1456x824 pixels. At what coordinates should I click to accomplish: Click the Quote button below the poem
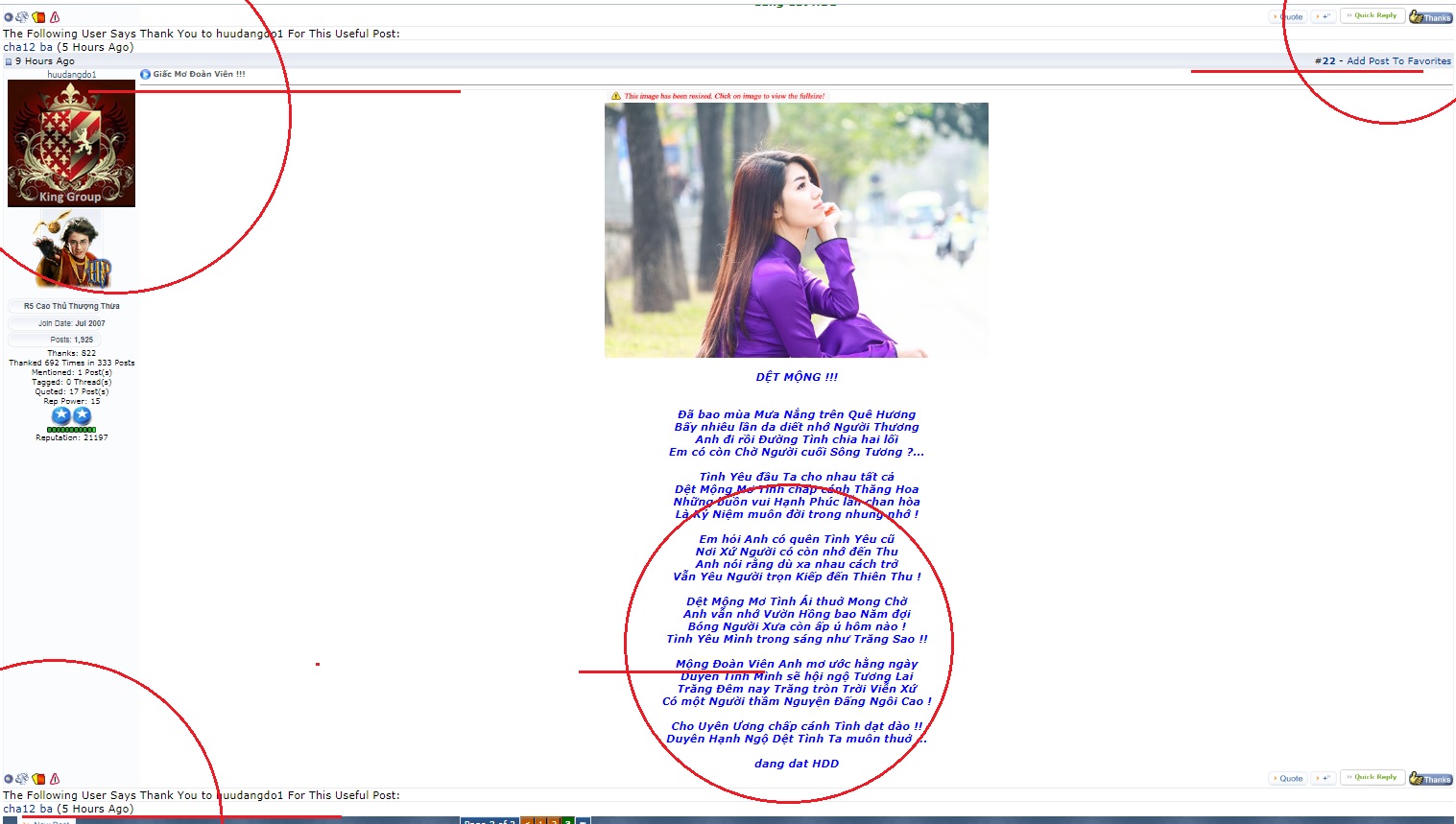(1288, 778)
